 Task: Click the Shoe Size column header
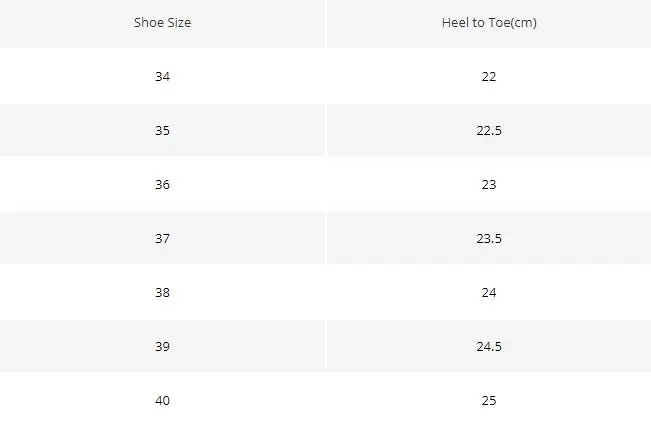point(162,23)
